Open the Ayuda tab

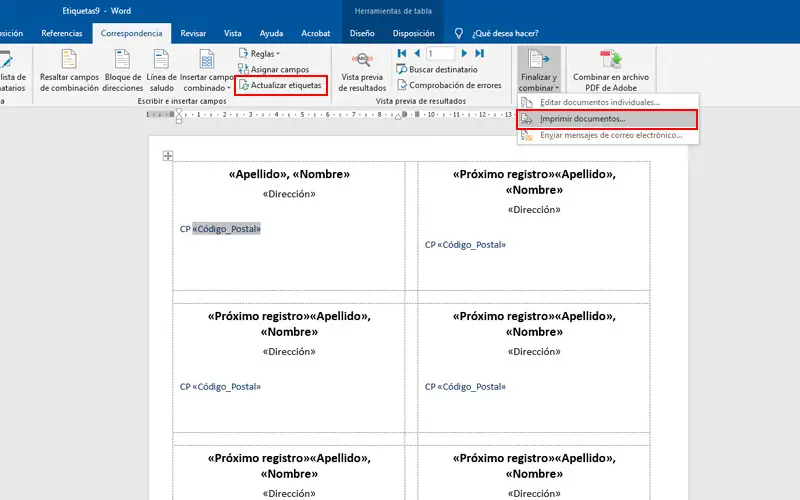271,33
